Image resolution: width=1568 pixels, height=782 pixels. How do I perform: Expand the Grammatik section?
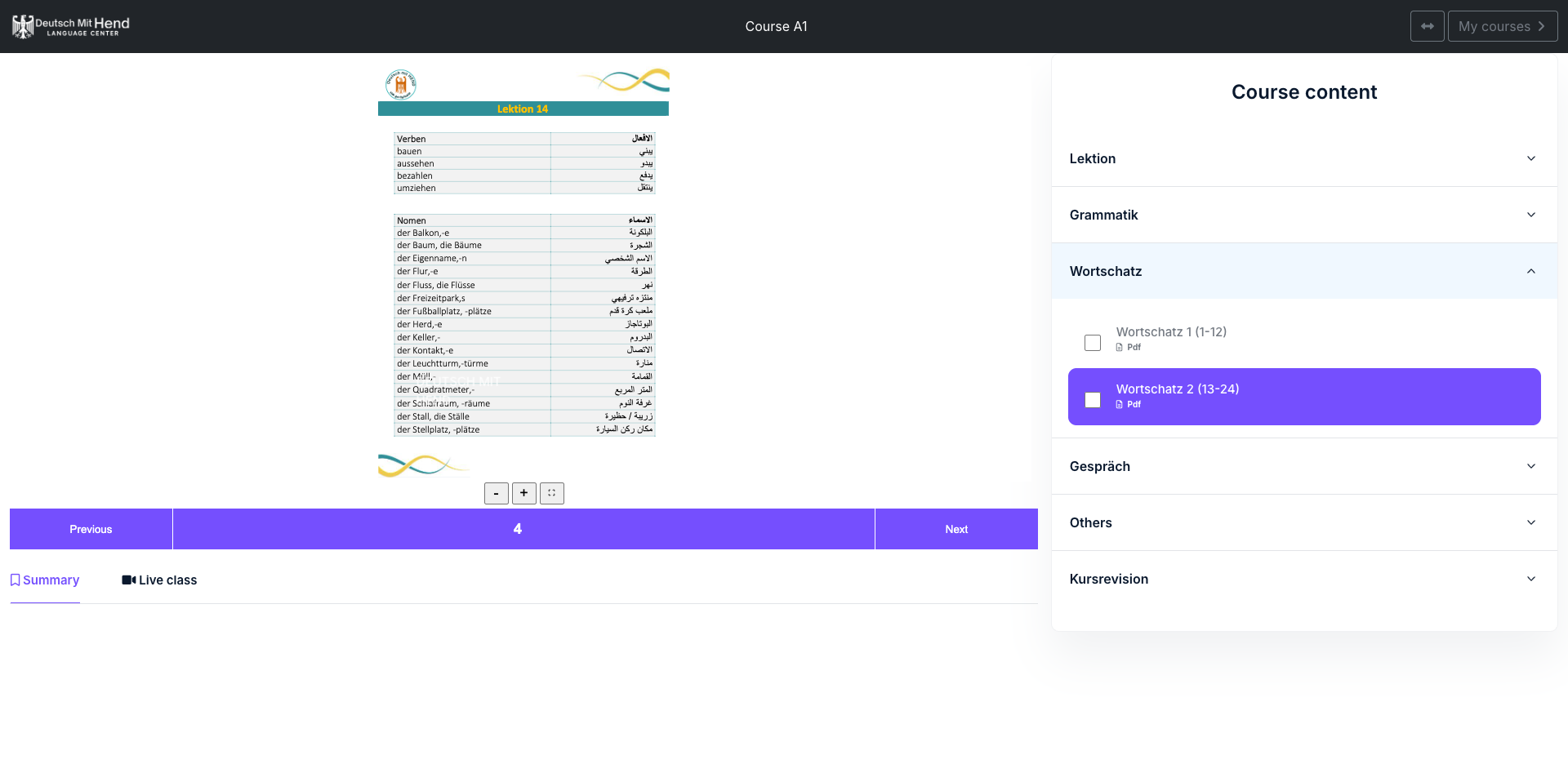[1304, 215]
